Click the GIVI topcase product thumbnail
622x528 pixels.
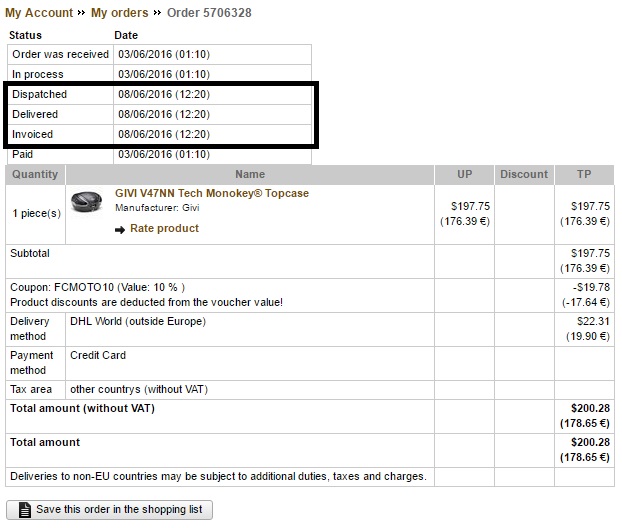(x=87, y=205)
